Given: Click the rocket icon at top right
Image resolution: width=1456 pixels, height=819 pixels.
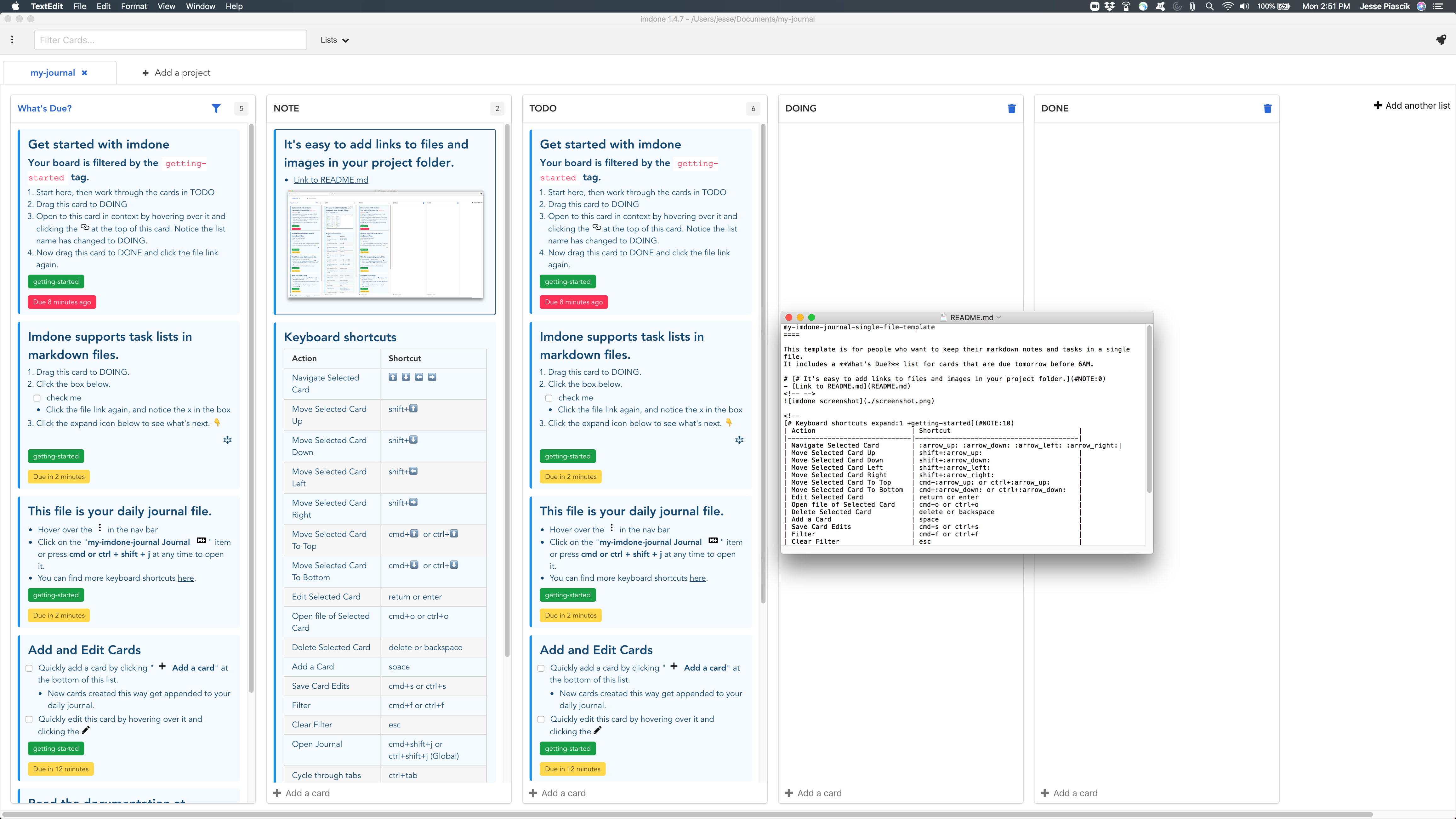Looking at the screenshot, I should 1441,40.
